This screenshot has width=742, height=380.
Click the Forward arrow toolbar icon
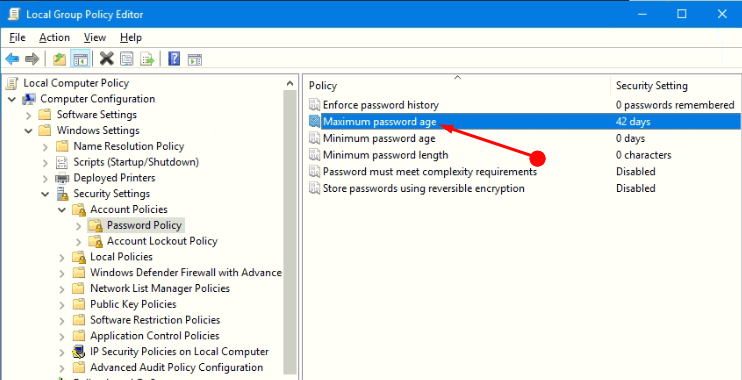[32, 59]
